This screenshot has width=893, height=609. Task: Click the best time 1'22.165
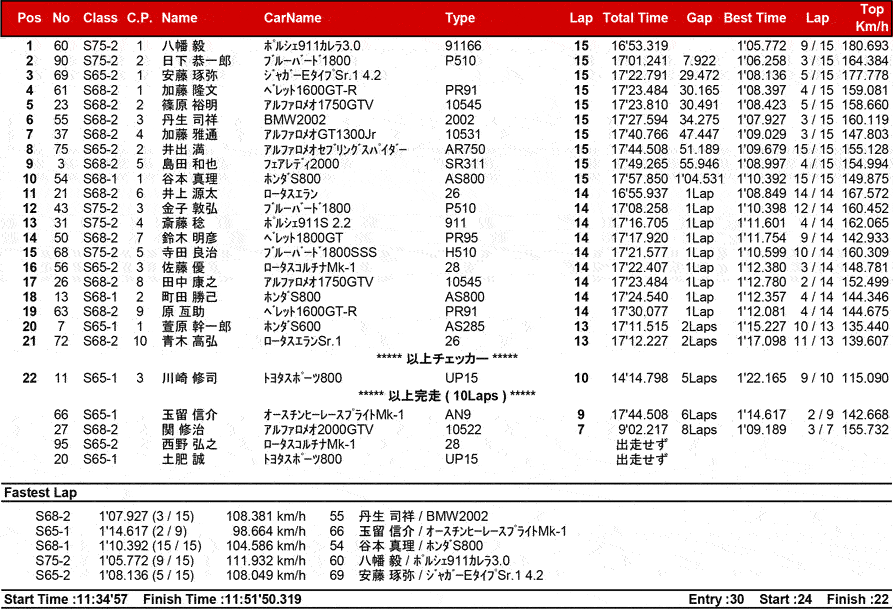(x=761, y=378)
